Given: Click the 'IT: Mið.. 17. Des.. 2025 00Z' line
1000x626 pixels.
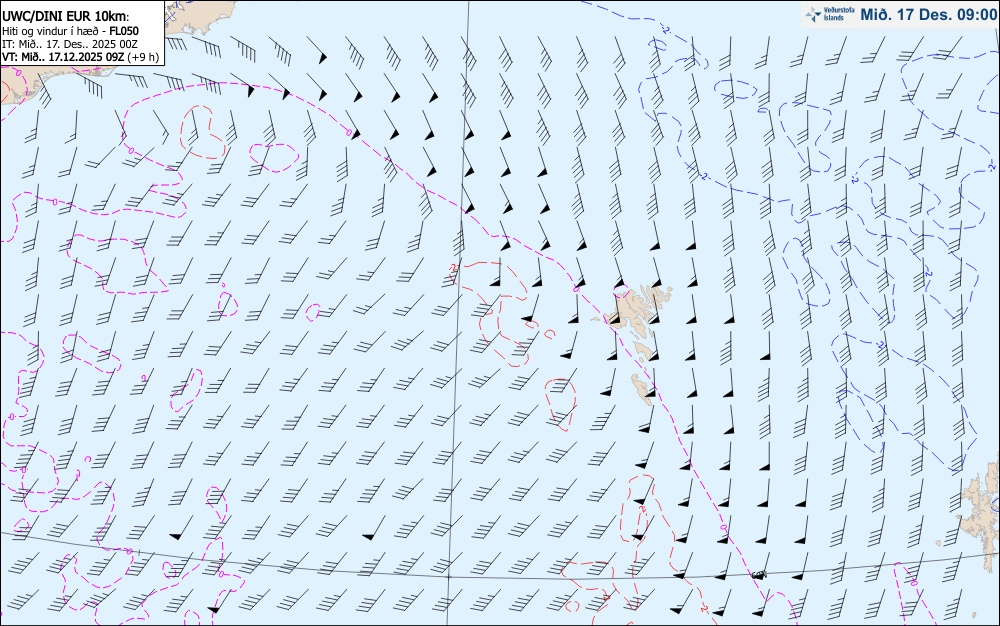Looking at the screenshot, I should (x=70, y=44).
